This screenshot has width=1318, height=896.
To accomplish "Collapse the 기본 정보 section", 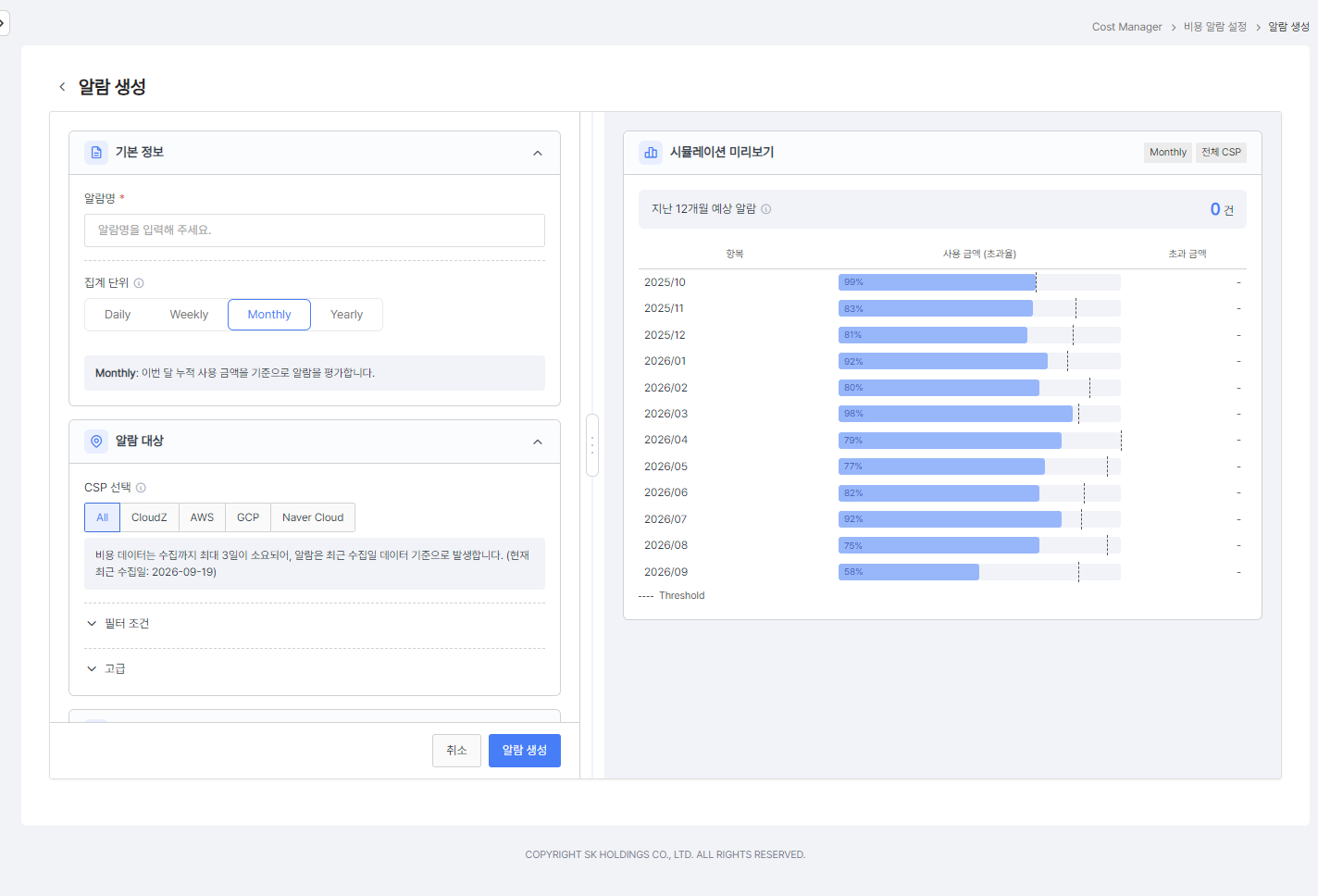I will coord(538,153).
